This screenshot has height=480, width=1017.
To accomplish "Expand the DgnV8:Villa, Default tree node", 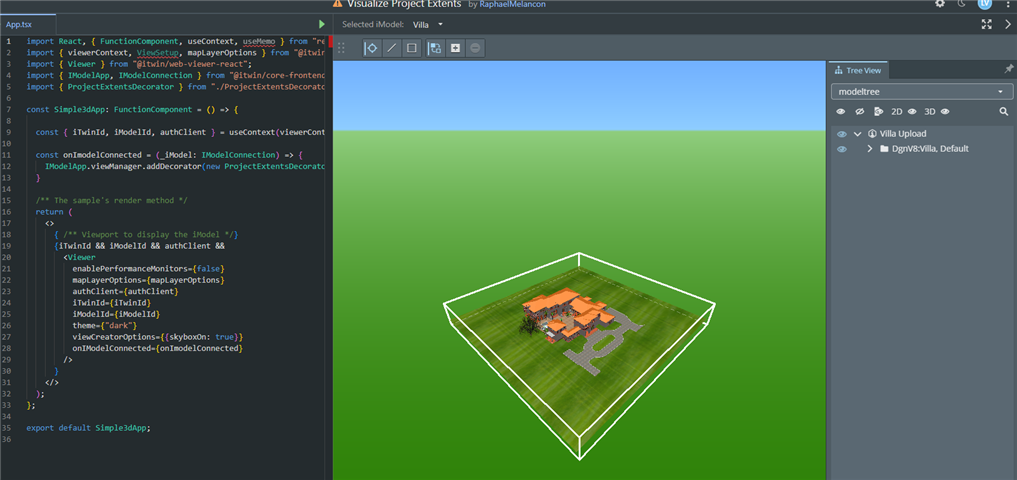I will (x=870, y=149).
